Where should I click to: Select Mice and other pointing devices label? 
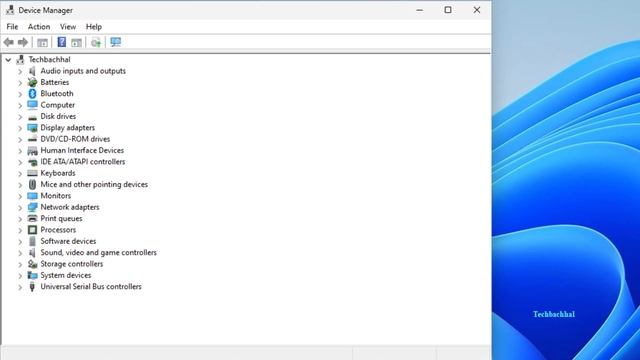point(94,184)
